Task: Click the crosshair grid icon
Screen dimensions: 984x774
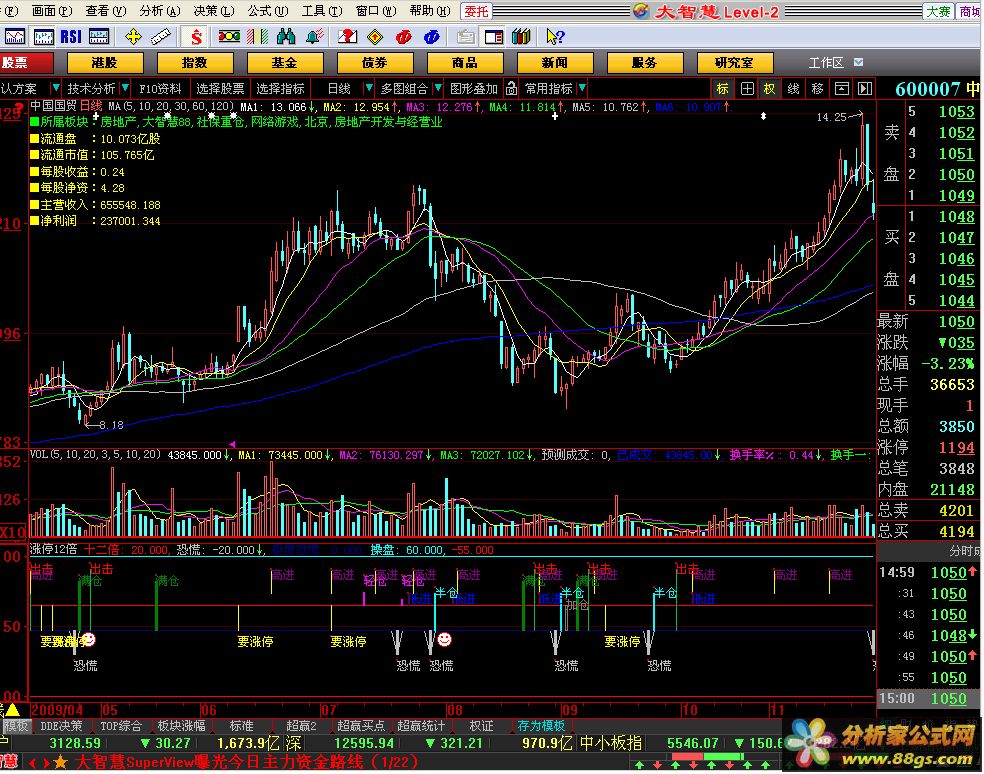Action: point(747,89)
